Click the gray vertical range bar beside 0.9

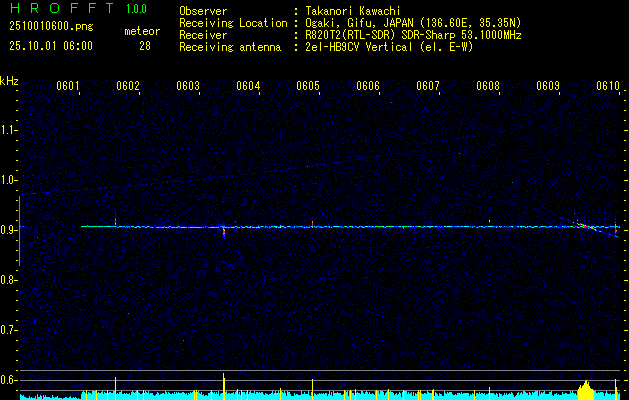click(x=19, y=231)
